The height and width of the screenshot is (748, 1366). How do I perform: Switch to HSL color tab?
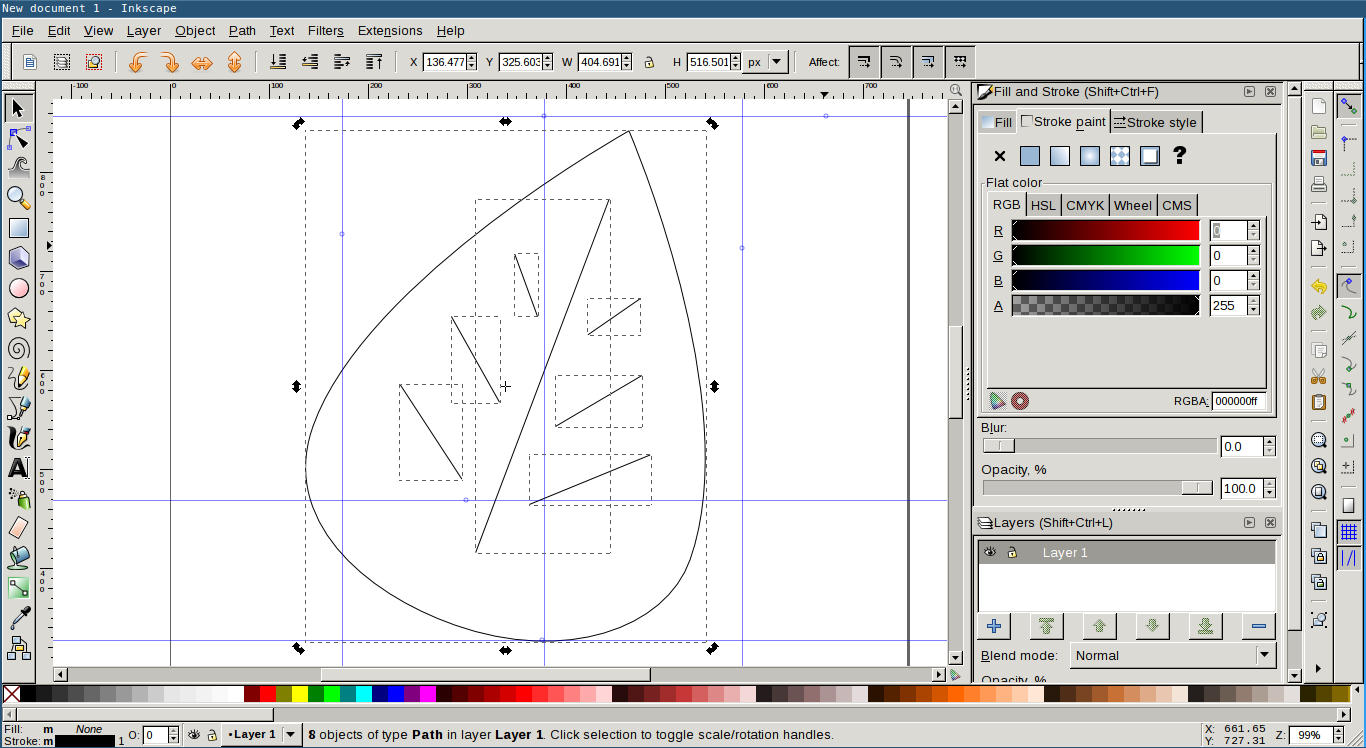coord(1043,205)
